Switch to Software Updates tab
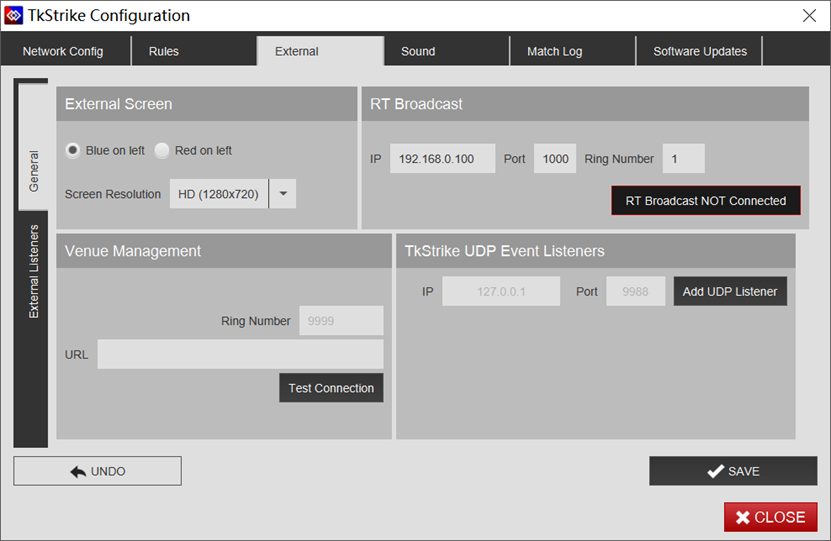 tap(700, 51)
